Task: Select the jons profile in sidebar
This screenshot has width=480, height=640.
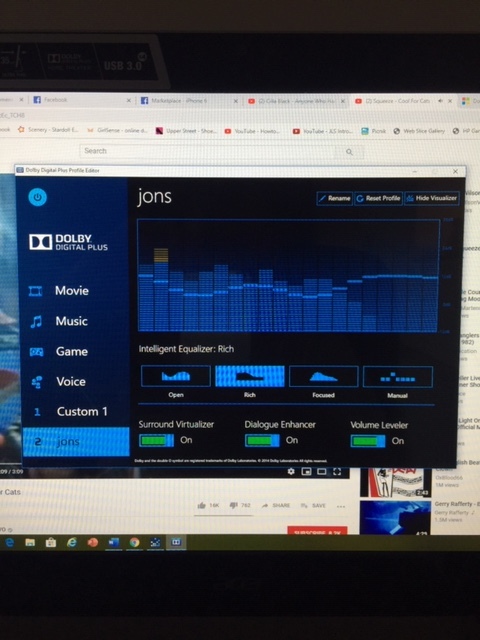Action: pyautogui.click(x=76, y=442)
